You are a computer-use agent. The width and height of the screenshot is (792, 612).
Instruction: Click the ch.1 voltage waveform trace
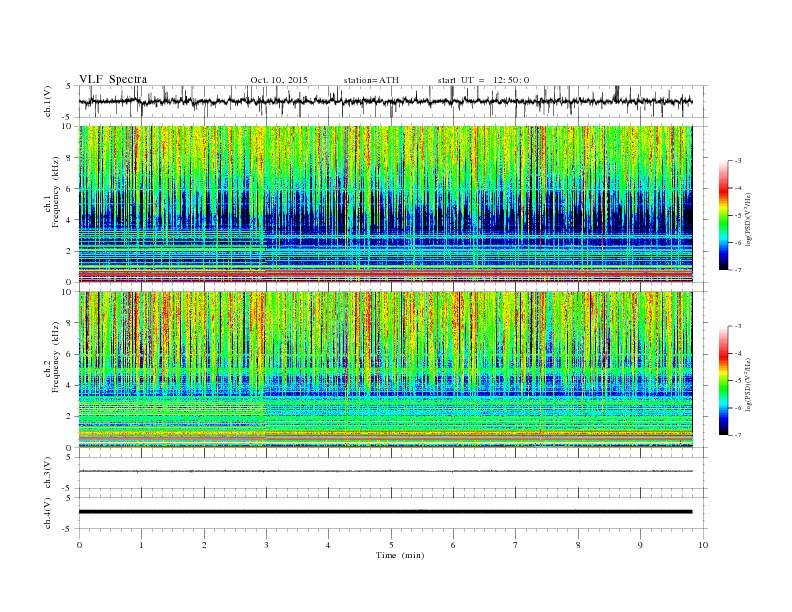[385, 101]
